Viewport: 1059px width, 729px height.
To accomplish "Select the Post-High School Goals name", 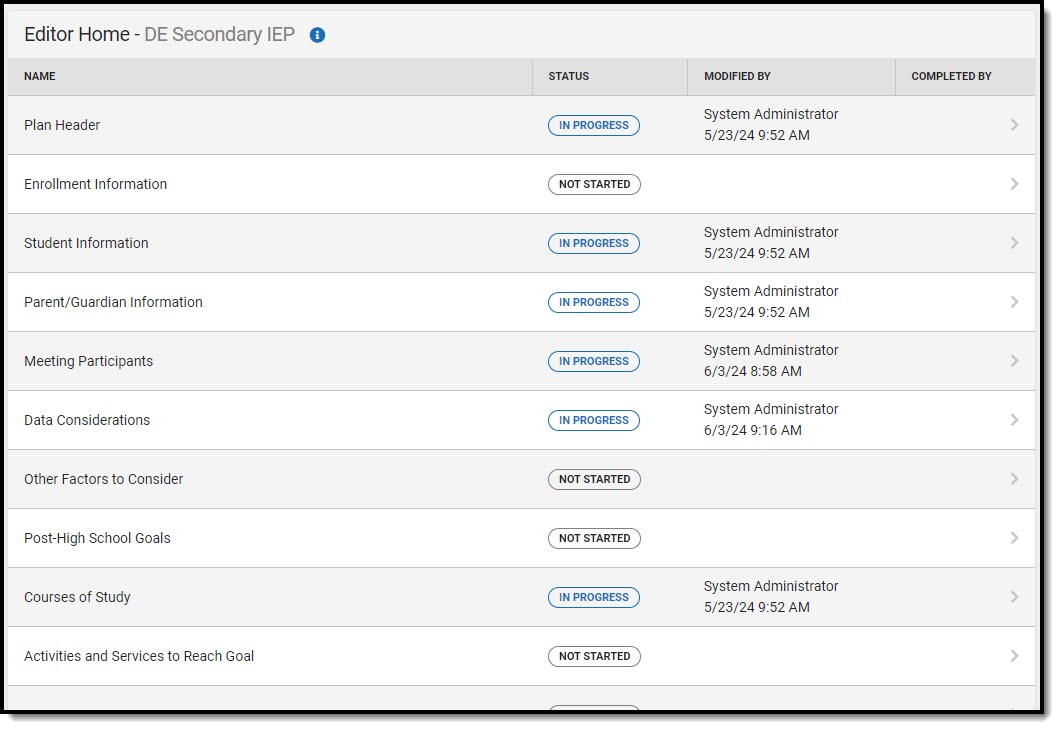I will [x=97, y=538].
